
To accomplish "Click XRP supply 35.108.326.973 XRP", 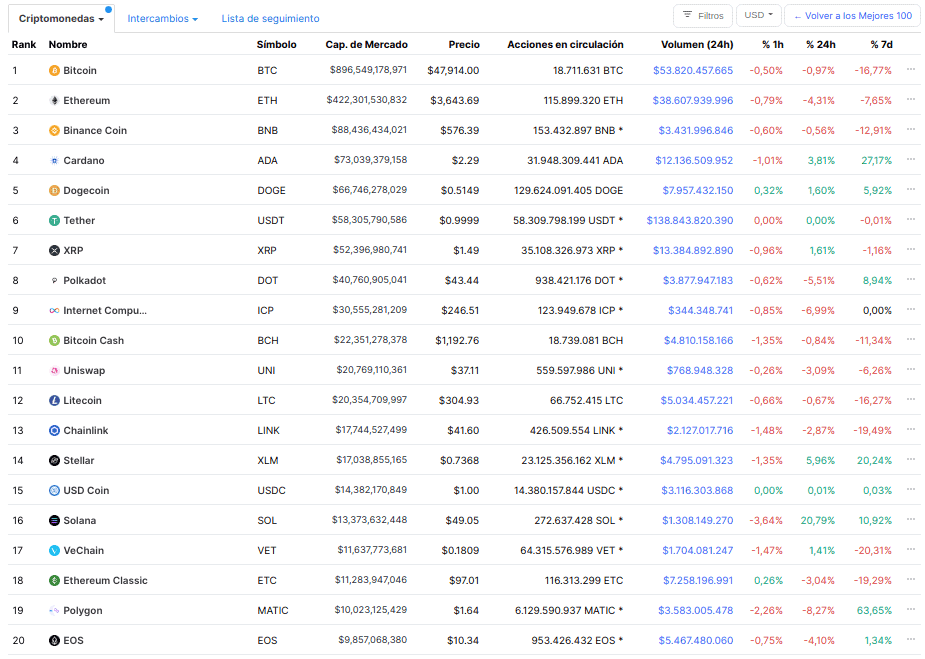I will pyautogui.click(x=572, y=251).
